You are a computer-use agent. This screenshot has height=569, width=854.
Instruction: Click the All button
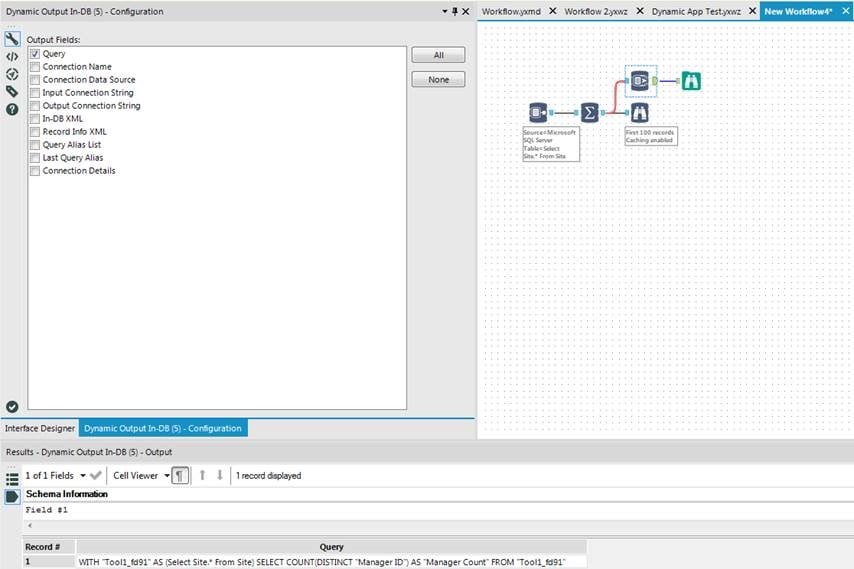(438, 55)
